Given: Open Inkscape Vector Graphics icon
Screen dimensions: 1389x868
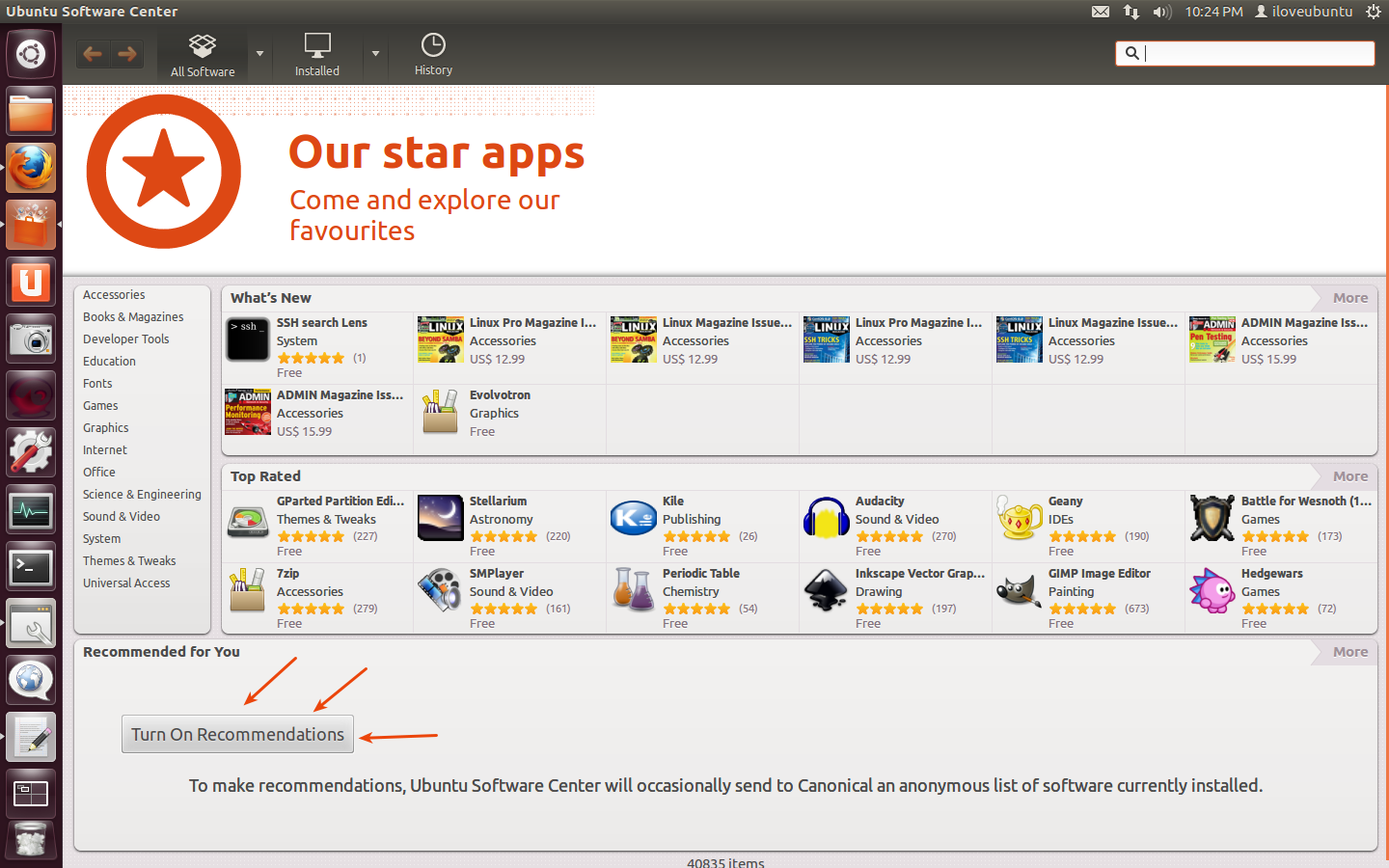Looking at the screenshot, I should 827,590.
